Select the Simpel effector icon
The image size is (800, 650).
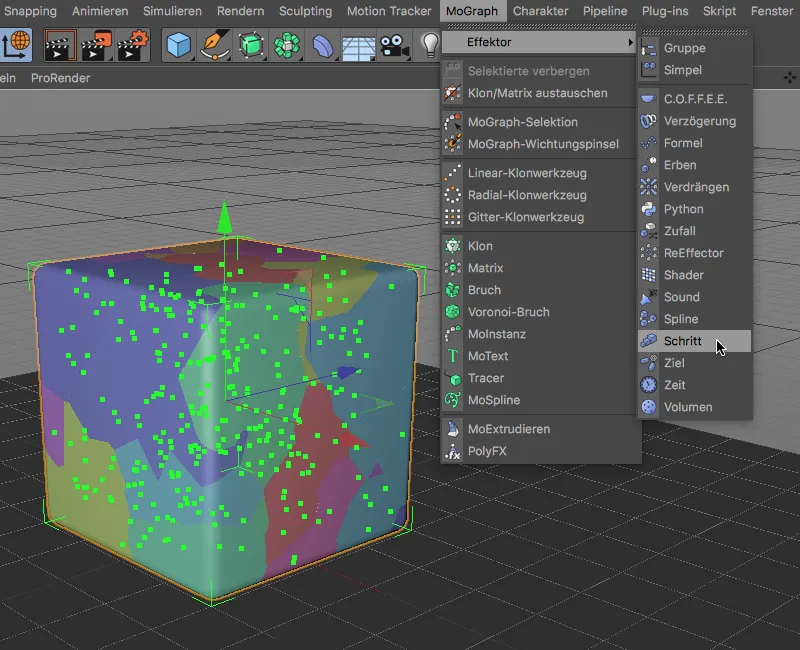(648, 70)
